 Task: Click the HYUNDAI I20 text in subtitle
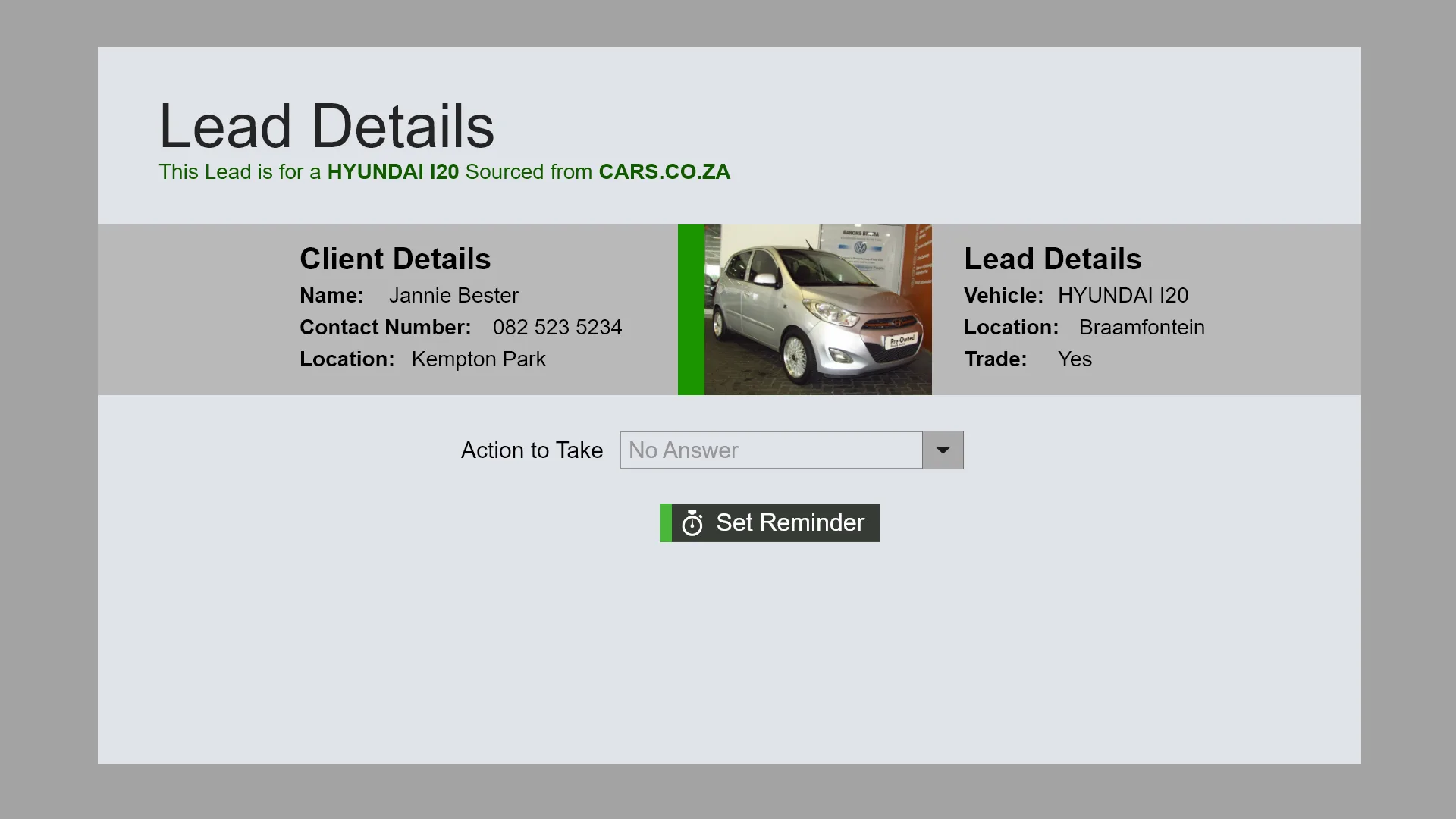point(393,172)
